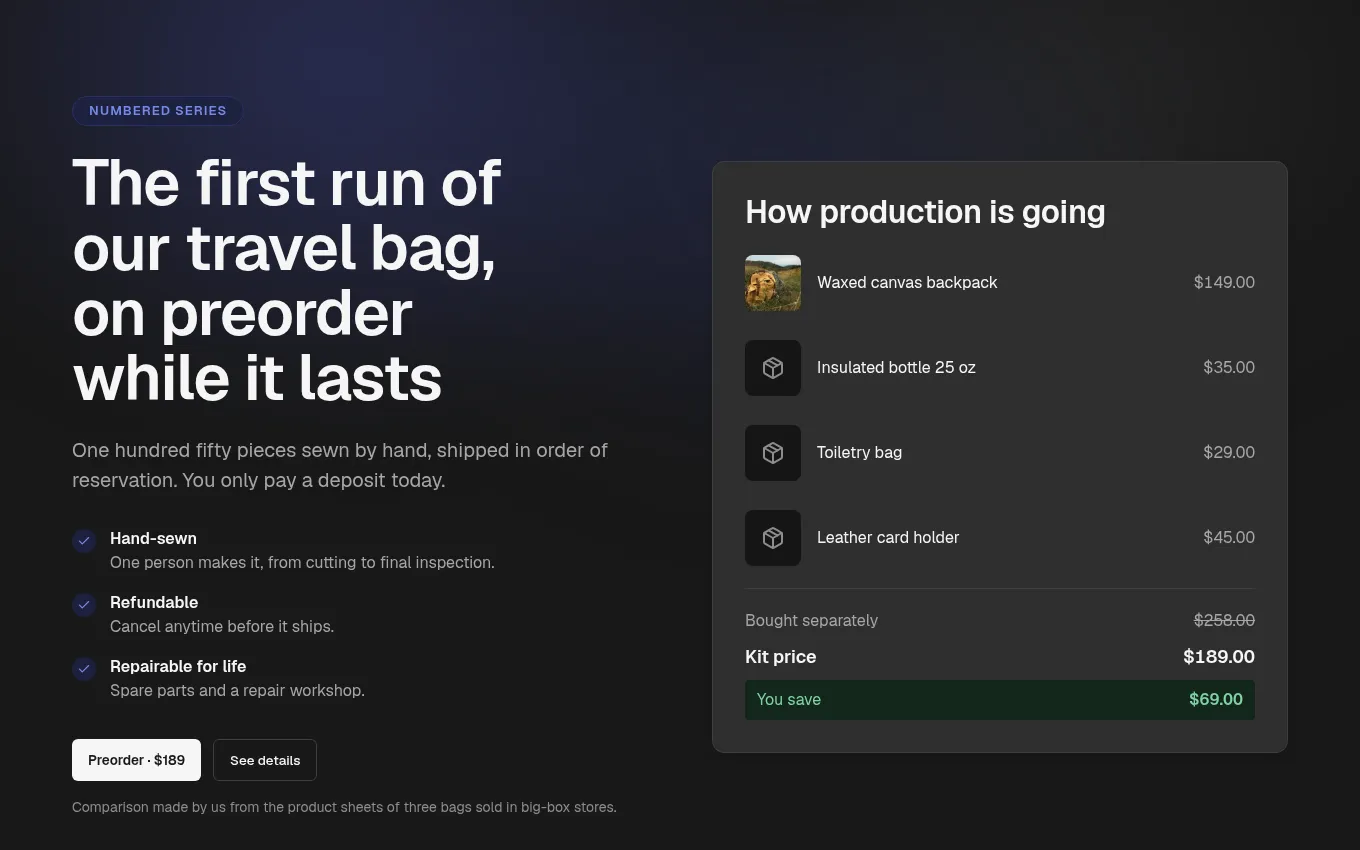The image size is (1360, 850).
Task: Click the comparison footnote text
Action: click(344, 807)
